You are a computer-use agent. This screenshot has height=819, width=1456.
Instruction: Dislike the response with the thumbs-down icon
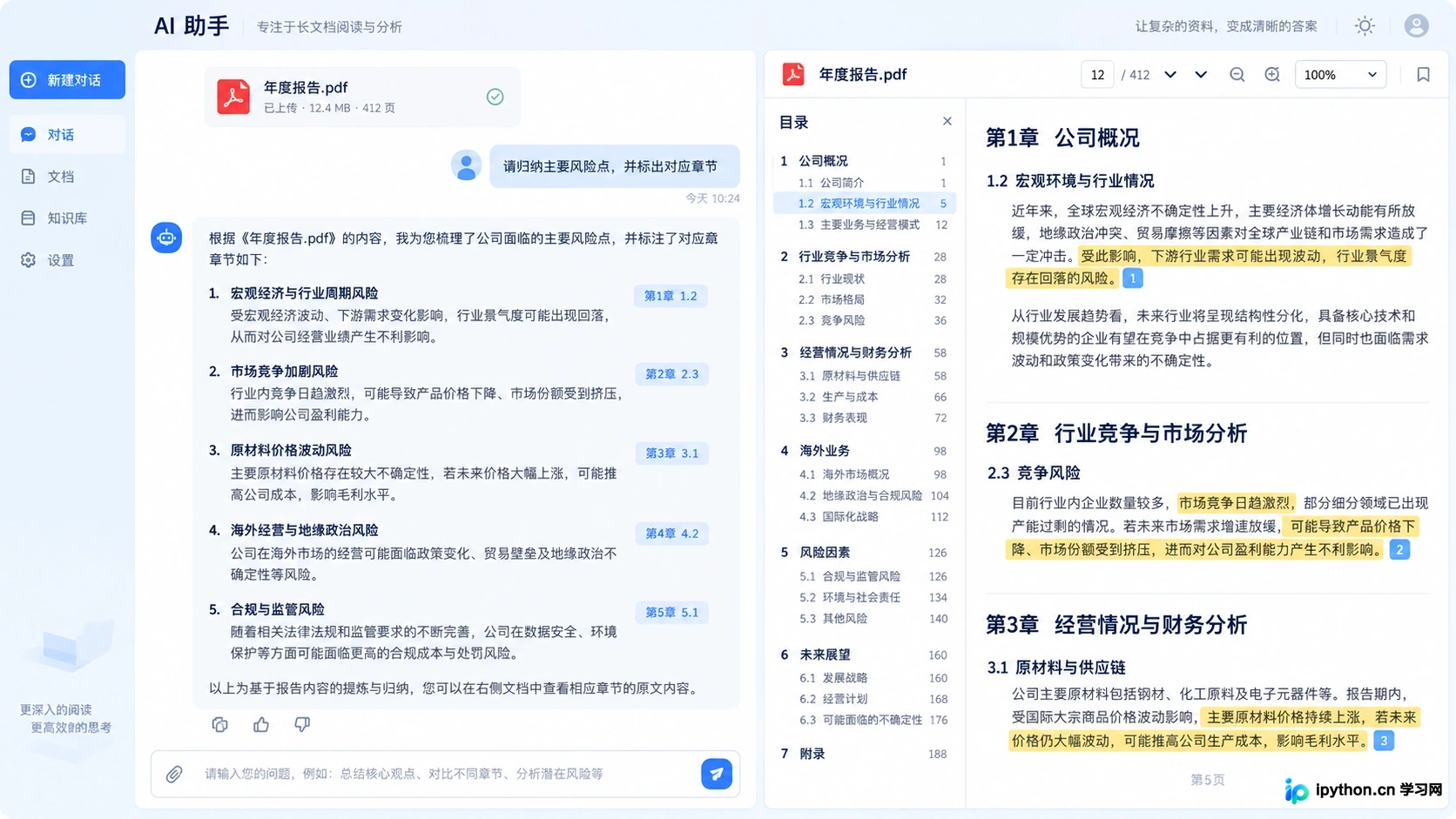click(x=302, y=724)
